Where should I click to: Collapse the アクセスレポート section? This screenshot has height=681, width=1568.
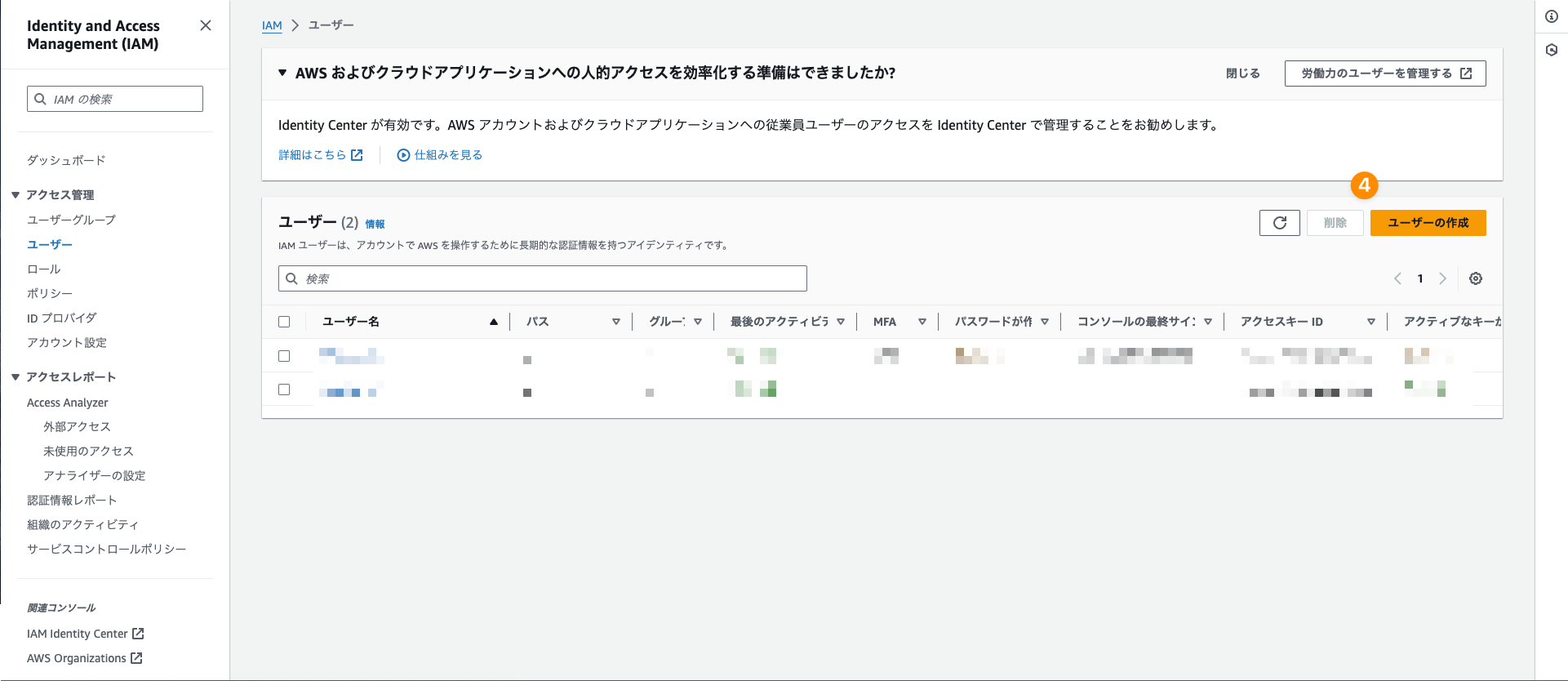tap(16, 376)
